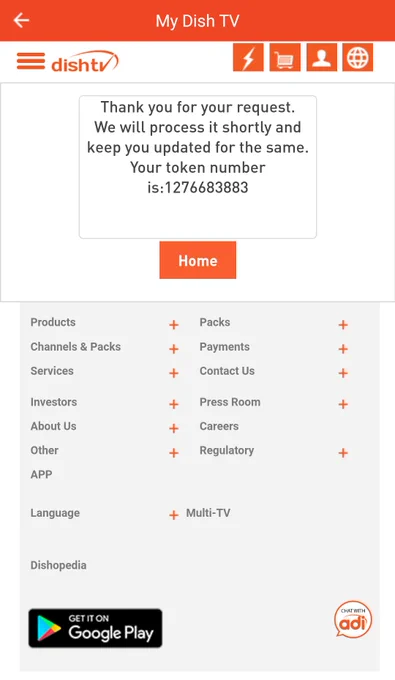This screenshot has width=395, height=680.
Task: Tap the back arrow in header
Action: point(21,20)
